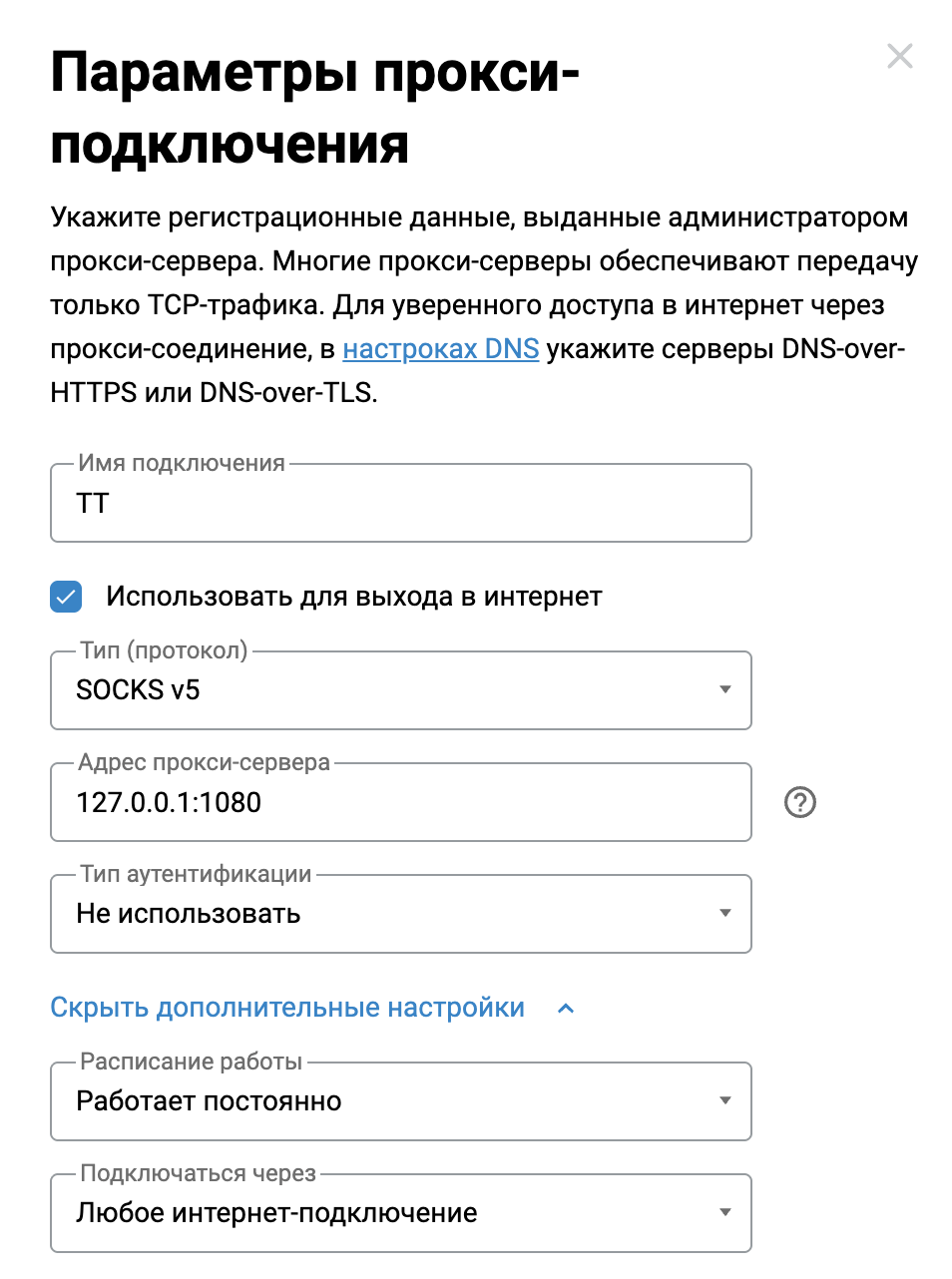
Task: Click the arrow in the Любое интернет-подключение field
Action: click(725, 1212)
